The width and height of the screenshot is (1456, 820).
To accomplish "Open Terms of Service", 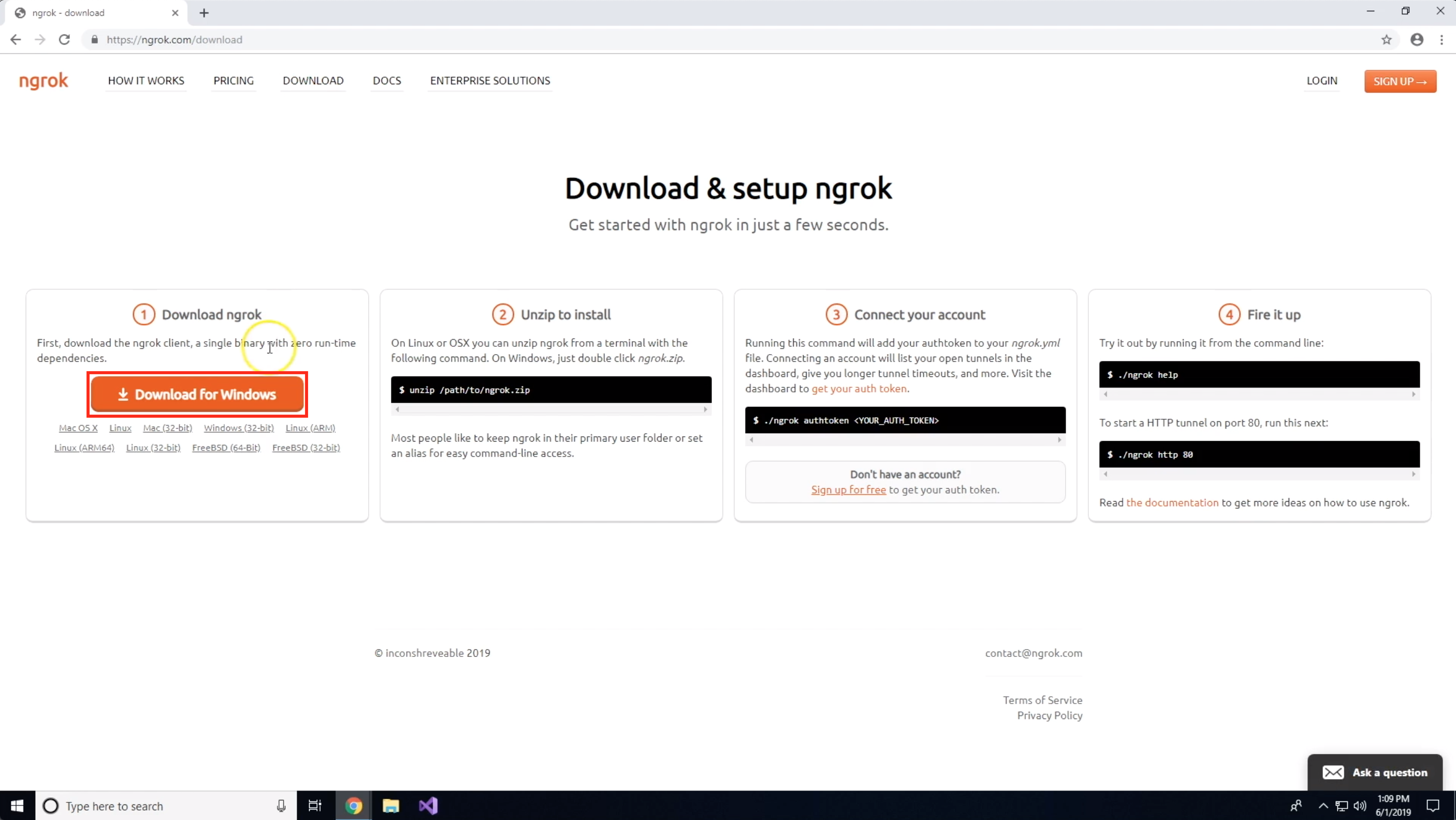I will point(1043,700).
